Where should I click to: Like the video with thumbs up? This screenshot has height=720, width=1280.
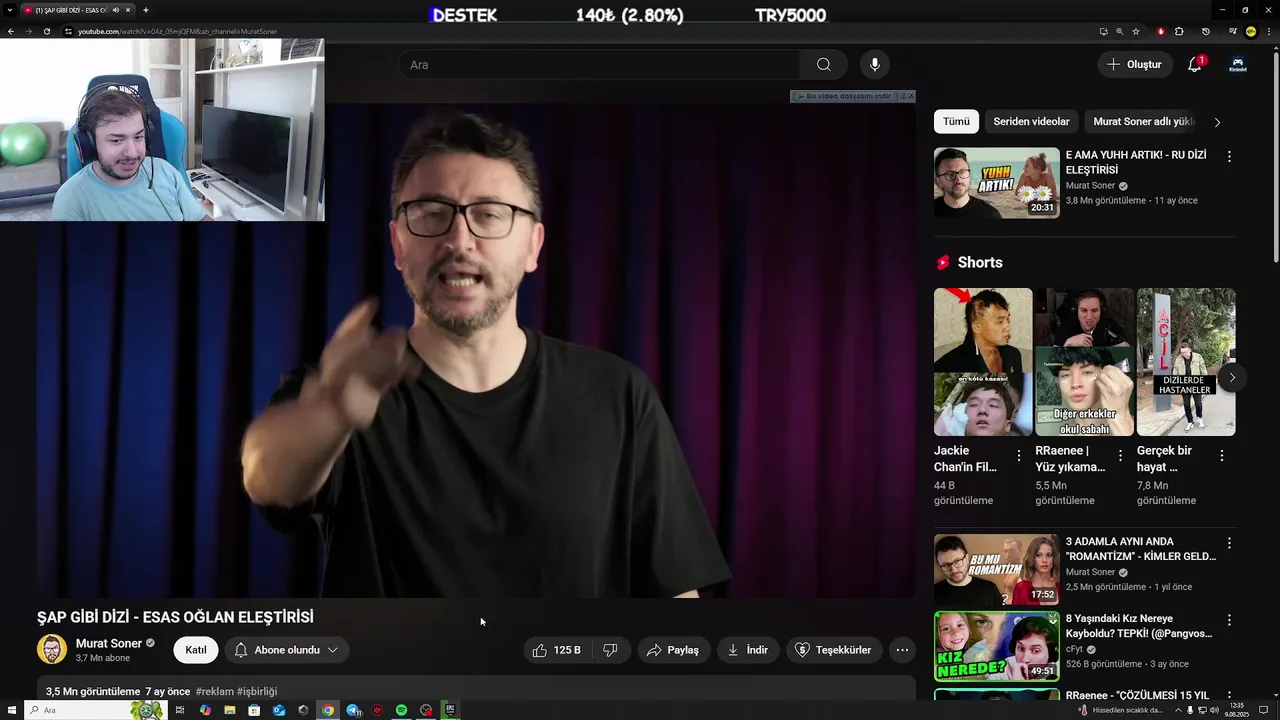click(x=556, y=650)
